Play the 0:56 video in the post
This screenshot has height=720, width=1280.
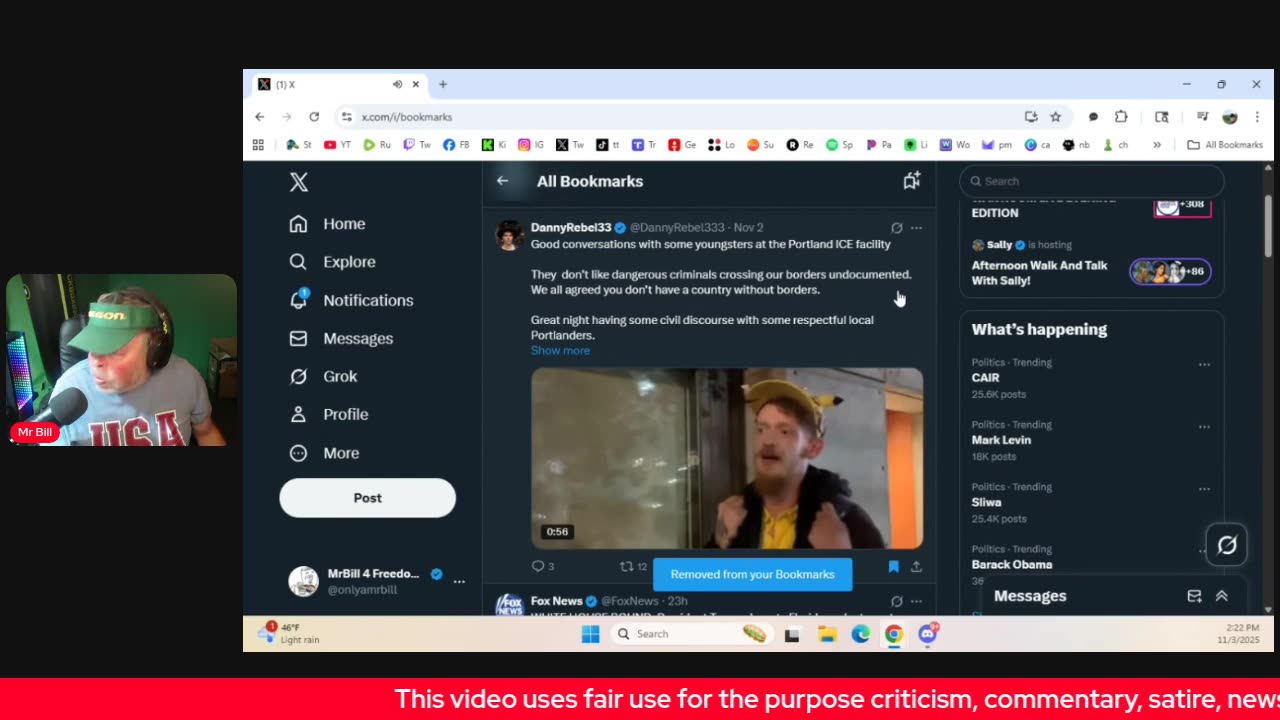point(727,458)
